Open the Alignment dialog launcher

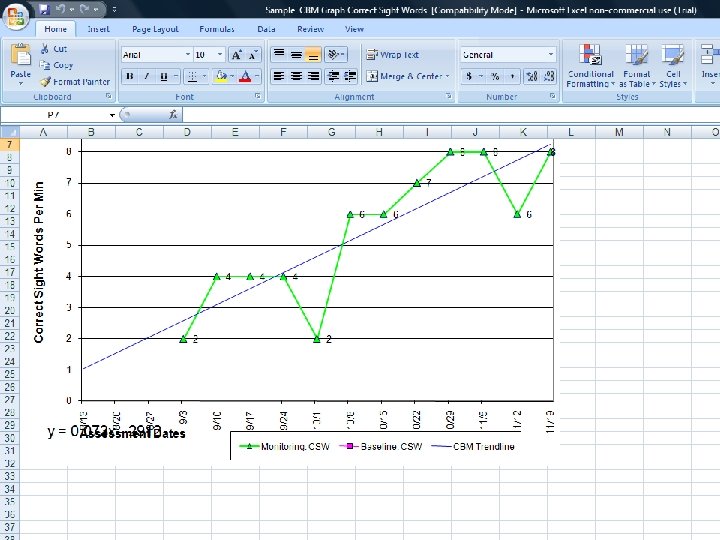448,96
